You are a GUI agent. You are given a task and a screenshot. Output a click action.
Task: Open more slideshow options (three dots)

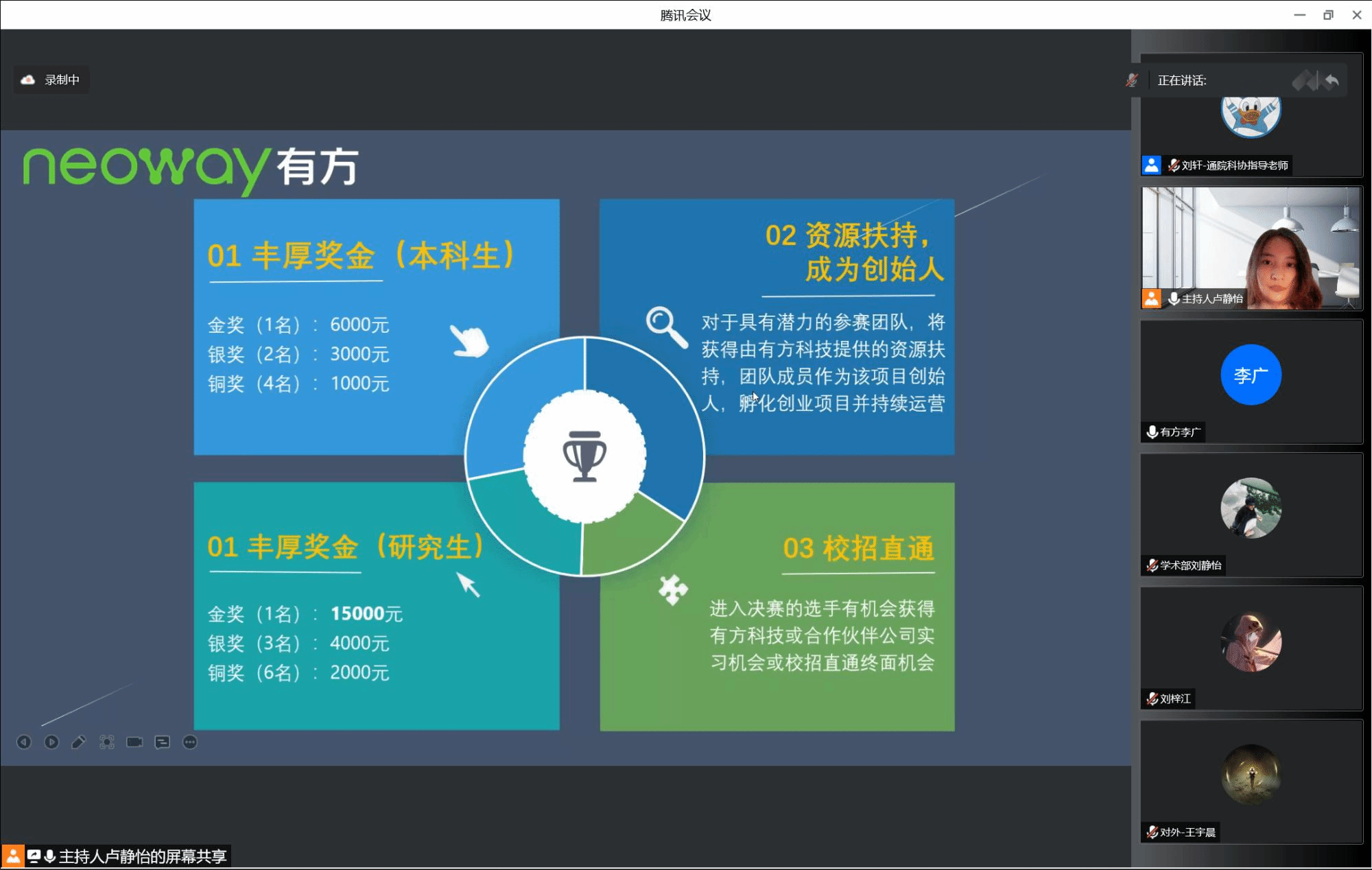pos(190,742)
